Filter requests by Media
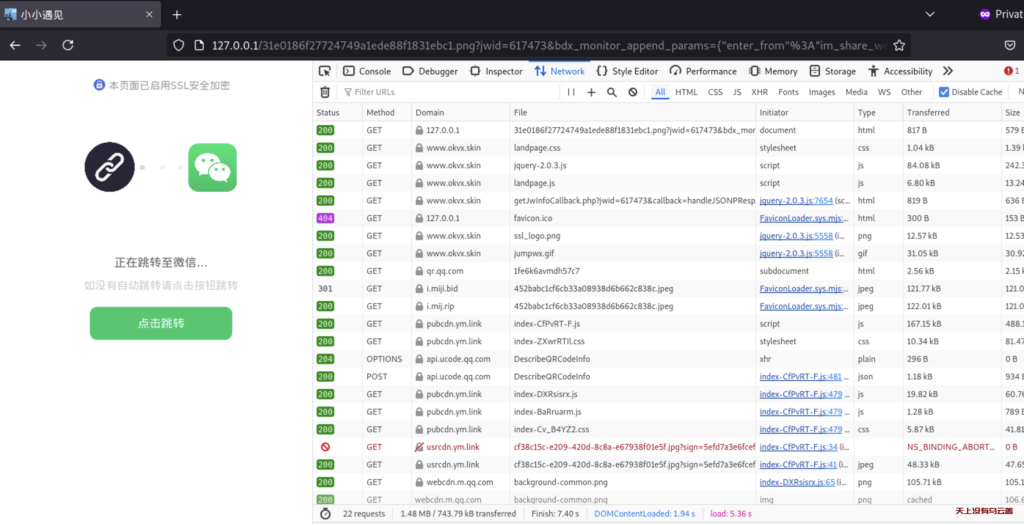This screenshot has height=525, width=1024. click(856, 92)
